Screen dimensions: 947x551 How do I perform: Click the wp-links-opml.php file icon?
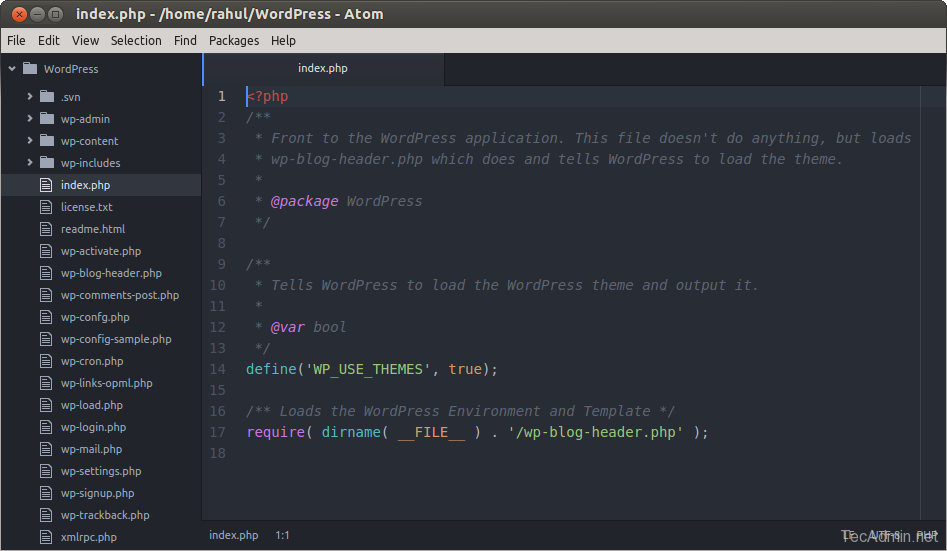[x=46, y=383]
